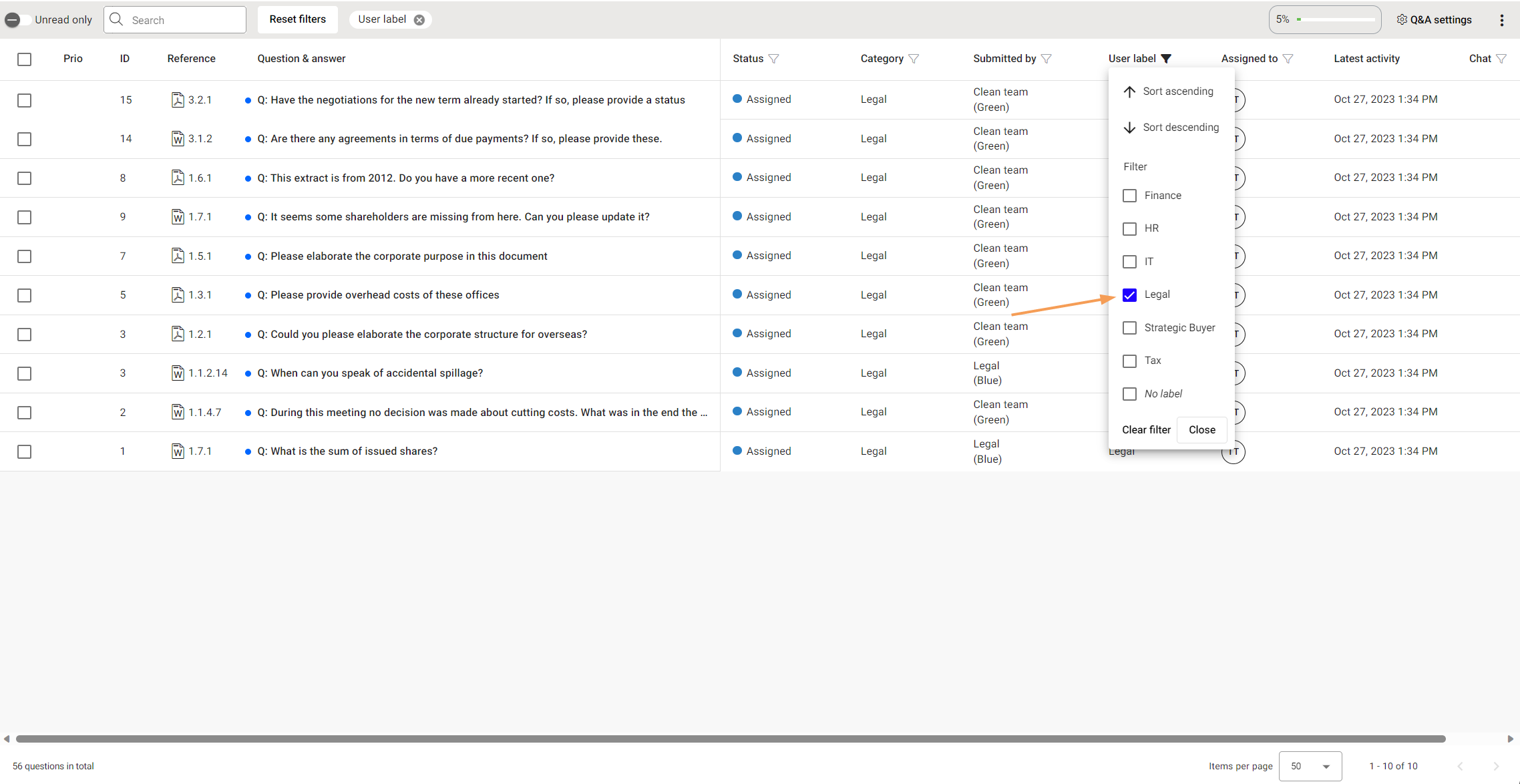1520x784 pixels.
Task: Click the active User label filter funnel
Action: click(1166, 59)
